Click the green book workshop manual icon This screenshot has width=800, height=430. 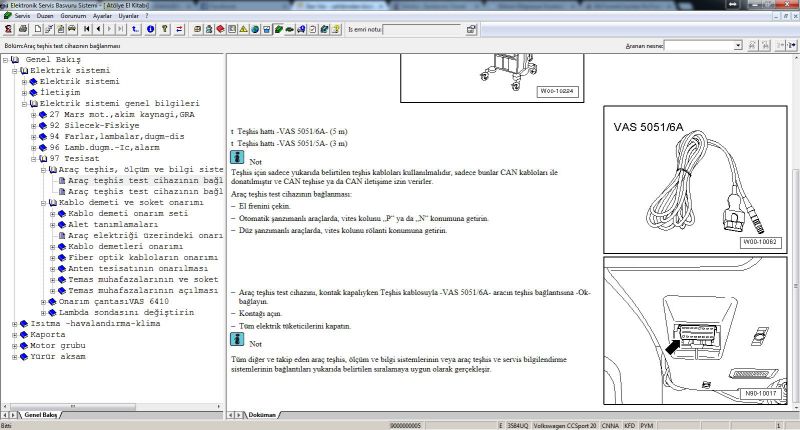[278, 29]
